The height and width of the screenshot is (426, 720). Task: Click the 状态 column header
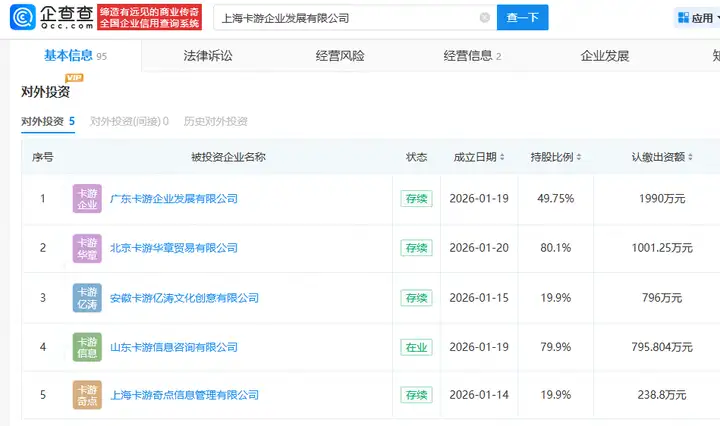[416, 157]
